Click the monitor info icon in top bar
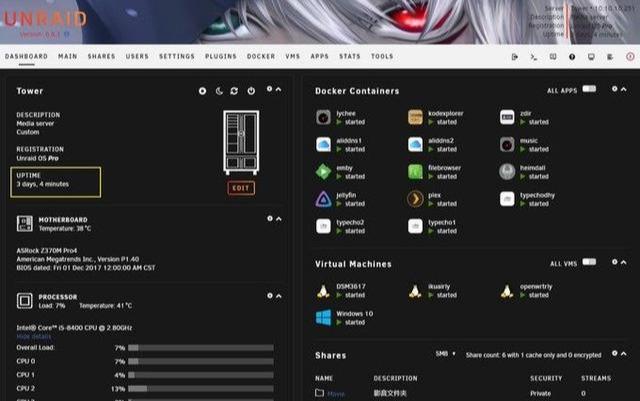640x401 pixels. [591, 57]
